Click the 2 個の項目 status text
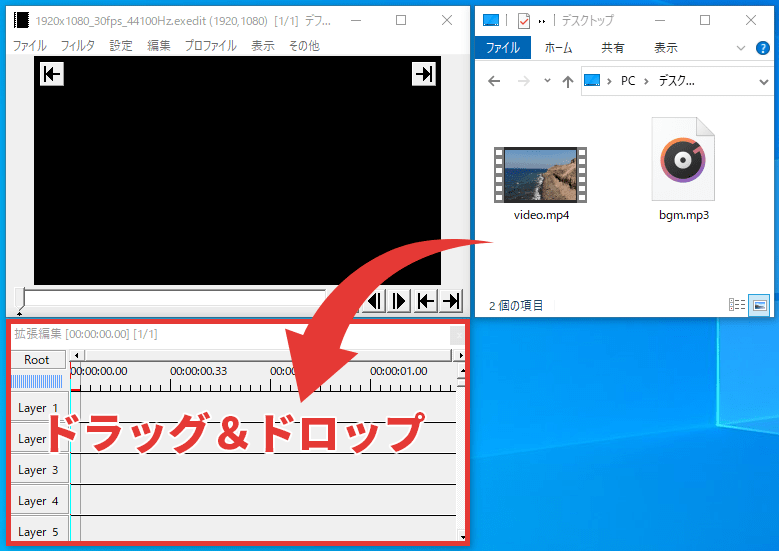Screen dimensions: 779x551 516,306
